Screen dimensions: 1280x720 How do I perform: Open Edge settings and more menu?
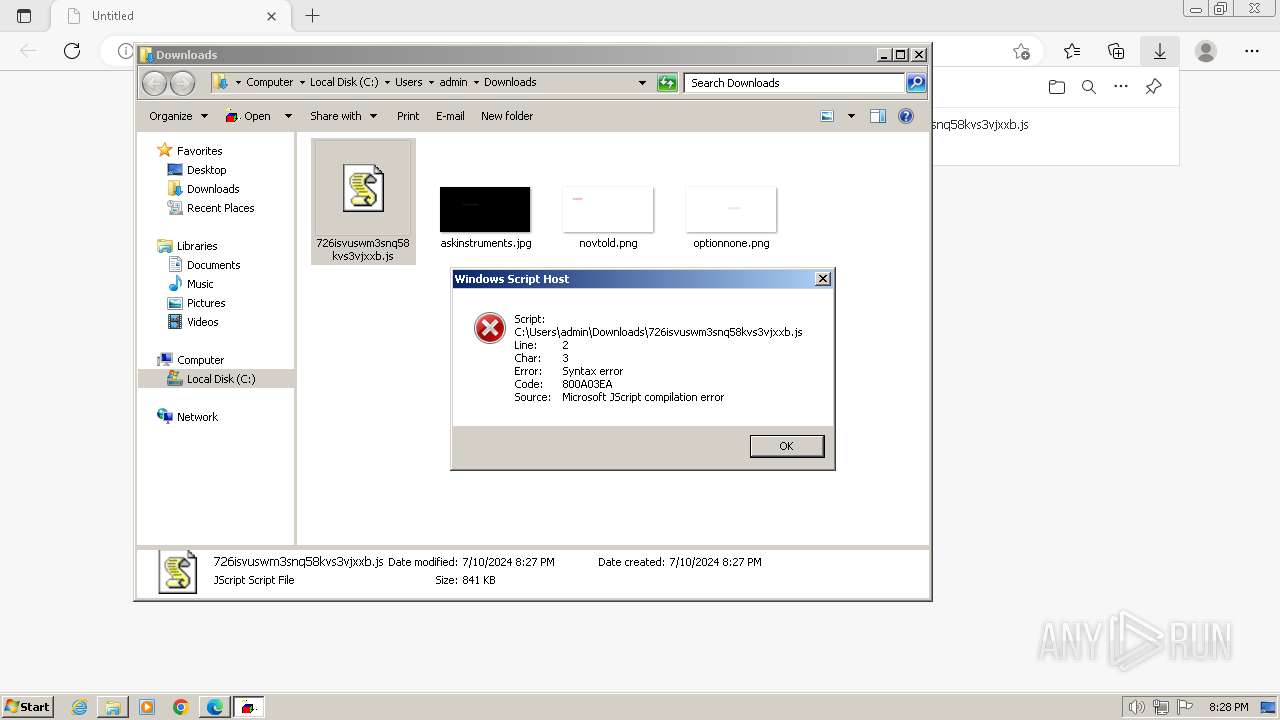click(x=1252, y=51)
